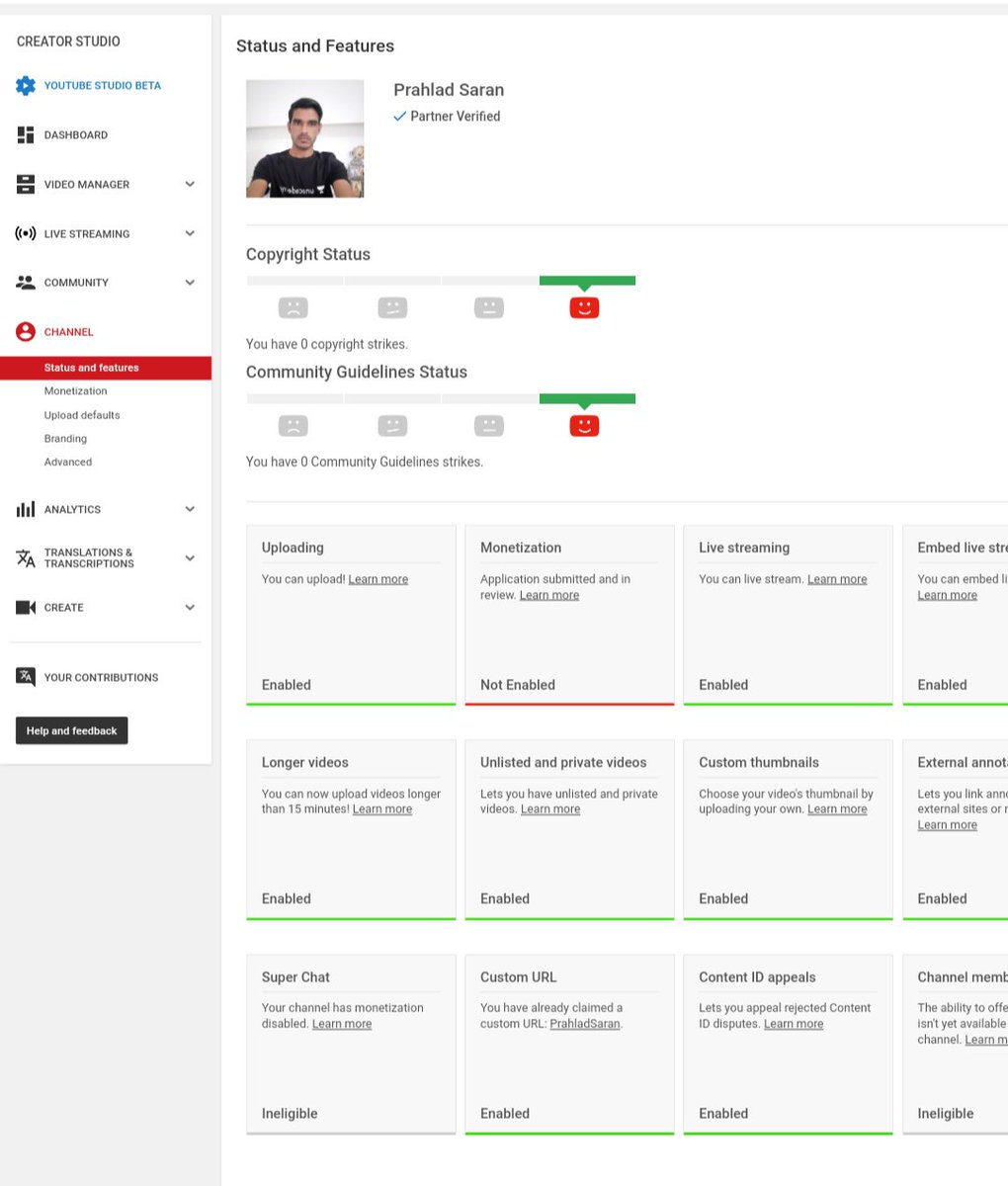Viewport: 1008px width, 1186px height.
Task: Open Your Contributions
Action: pos(101,678)
